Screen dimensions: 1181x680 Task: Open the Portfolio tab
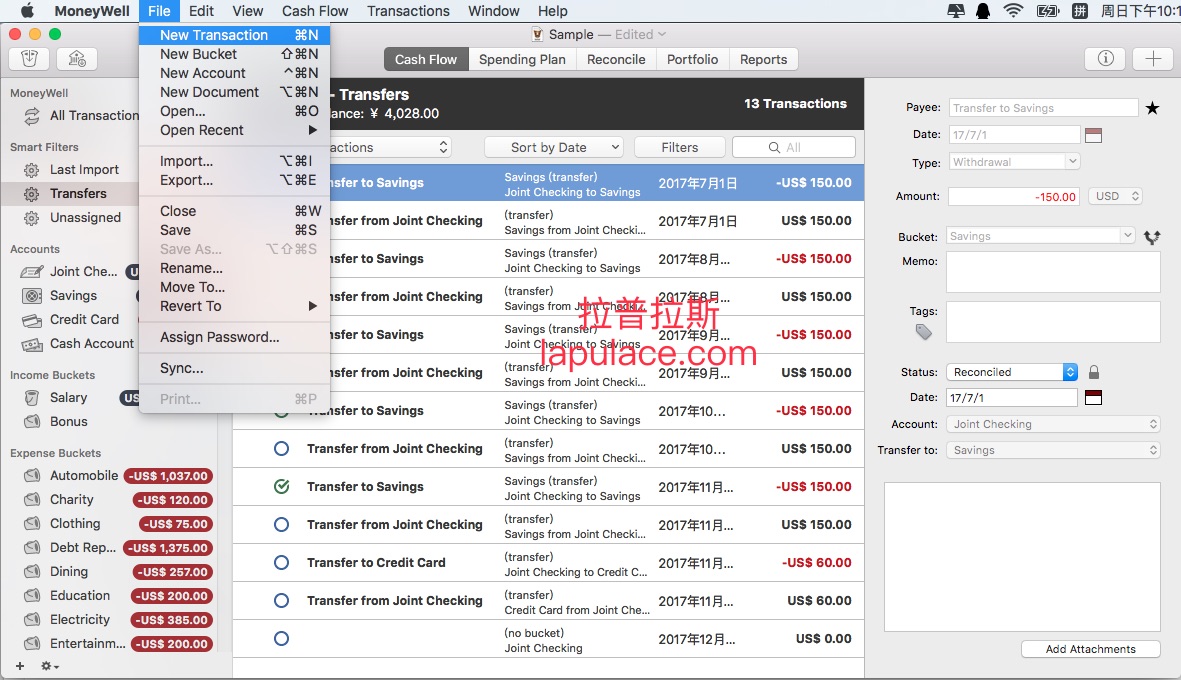692,59
